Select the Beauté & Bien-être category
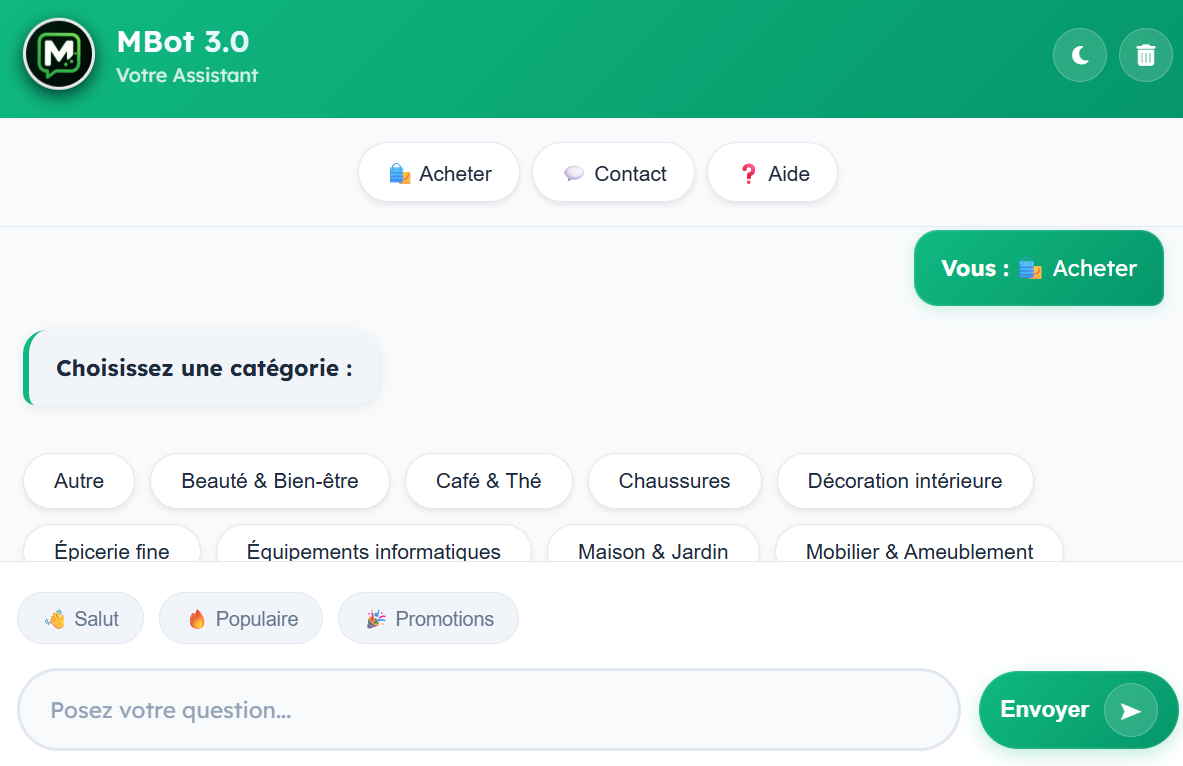The image size is (1183, 766). click(269, 481)
